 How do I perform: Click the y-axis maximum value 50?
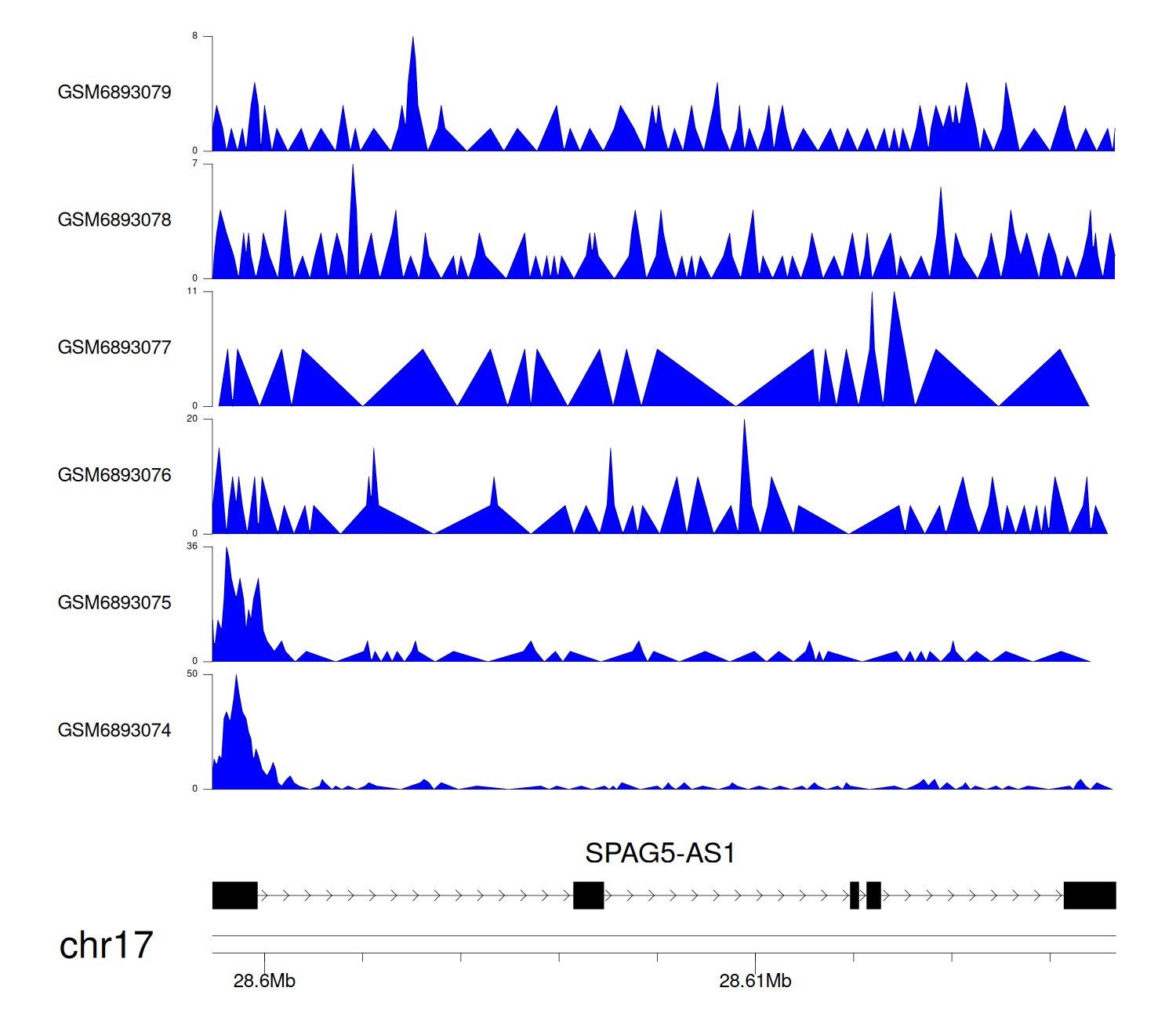point(192,674)
